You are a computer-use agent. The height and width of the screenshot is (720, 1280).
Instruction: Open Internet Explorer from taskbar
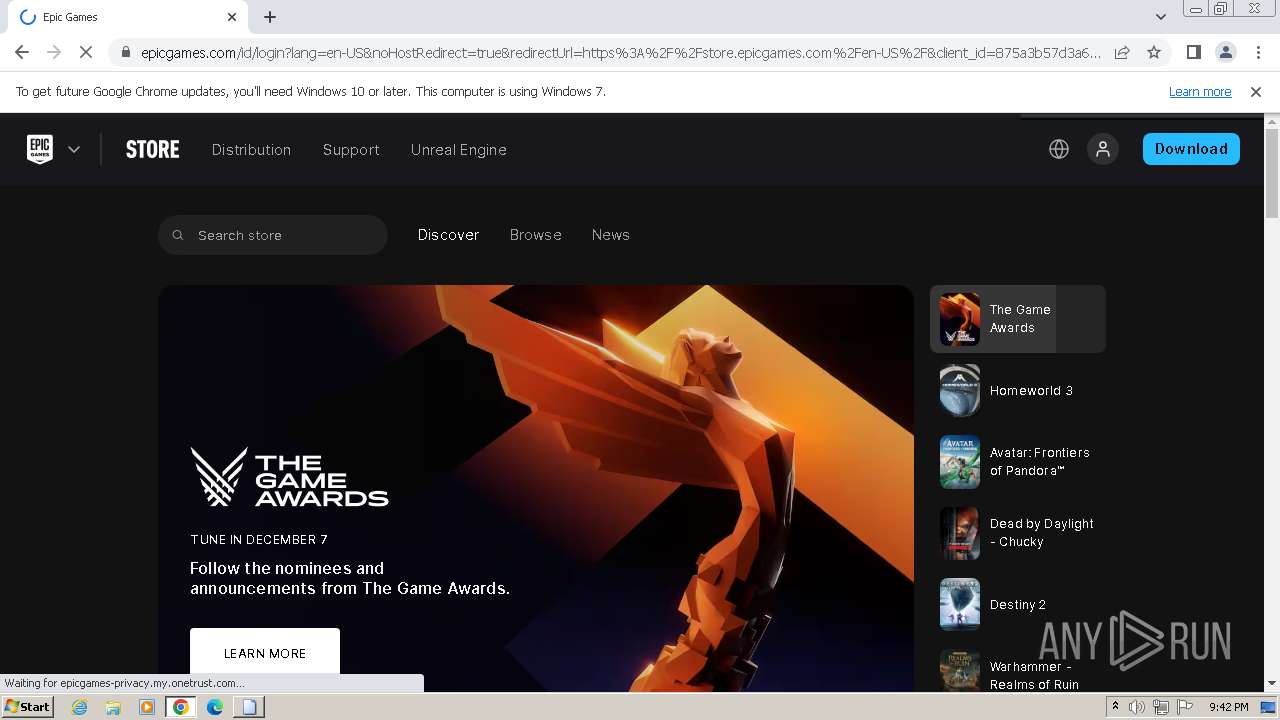tap(80, 707)
